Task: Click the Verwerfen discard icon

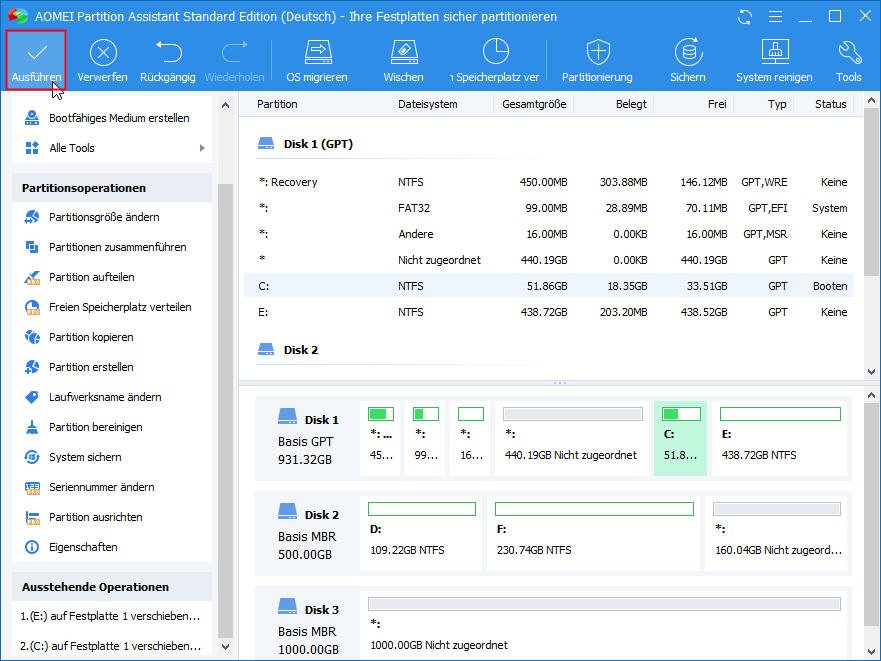Action: [x=102, y=52]
